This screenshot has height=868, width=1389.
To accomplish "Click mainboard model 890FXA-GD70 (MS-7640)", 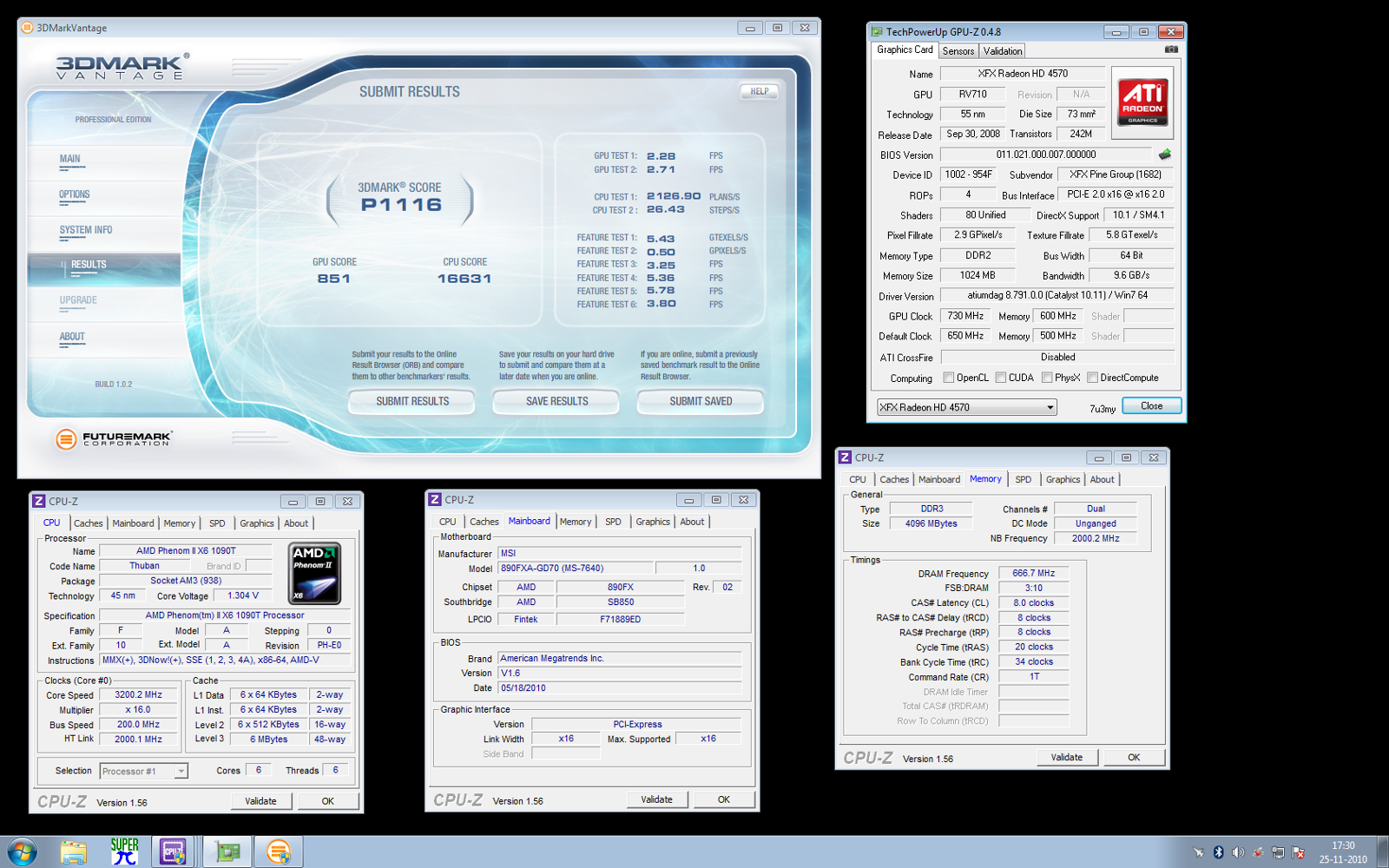I will tap(576, 569).
